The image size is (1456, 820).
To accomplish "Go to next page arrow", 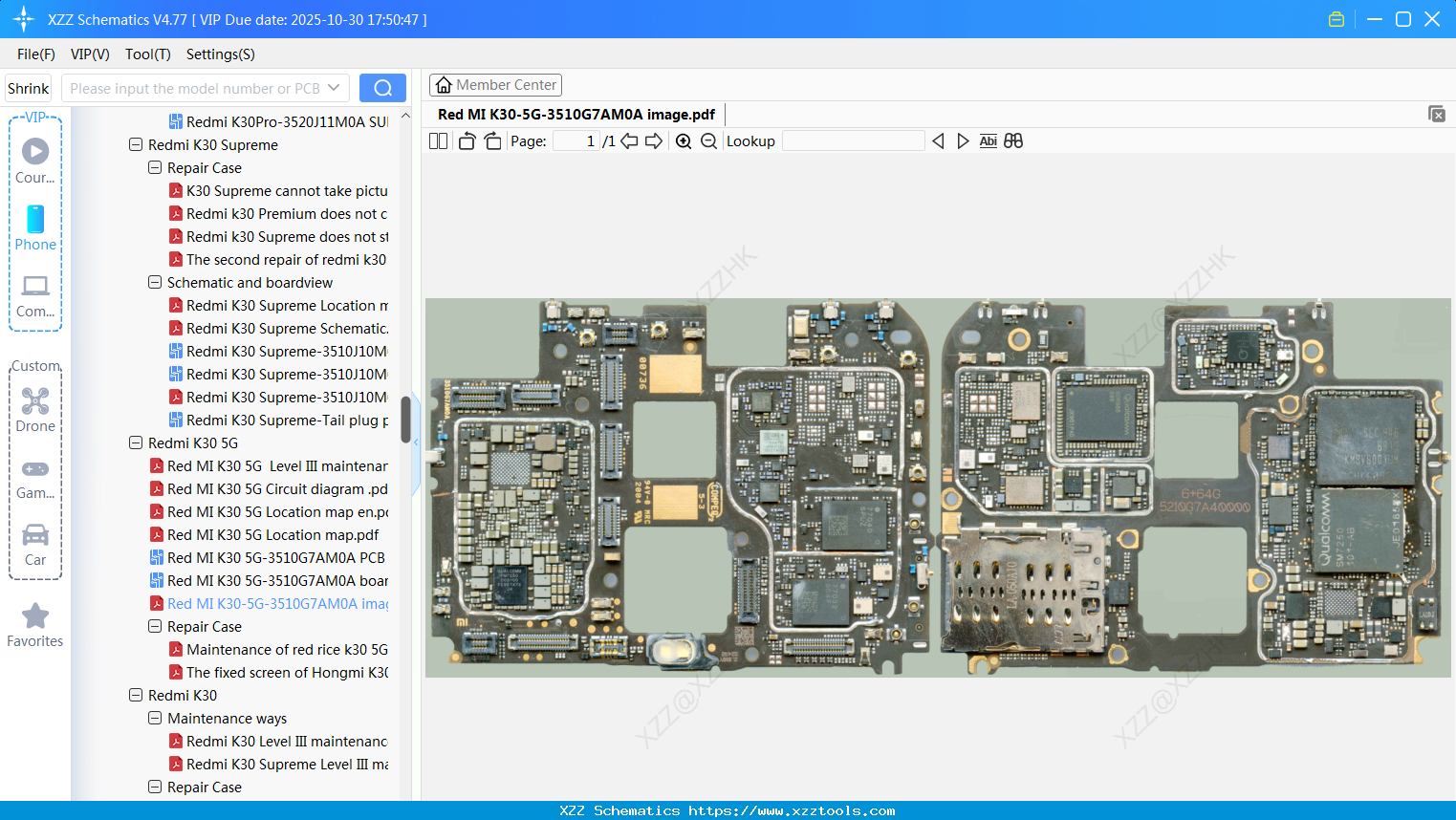I will coord(654,141).
